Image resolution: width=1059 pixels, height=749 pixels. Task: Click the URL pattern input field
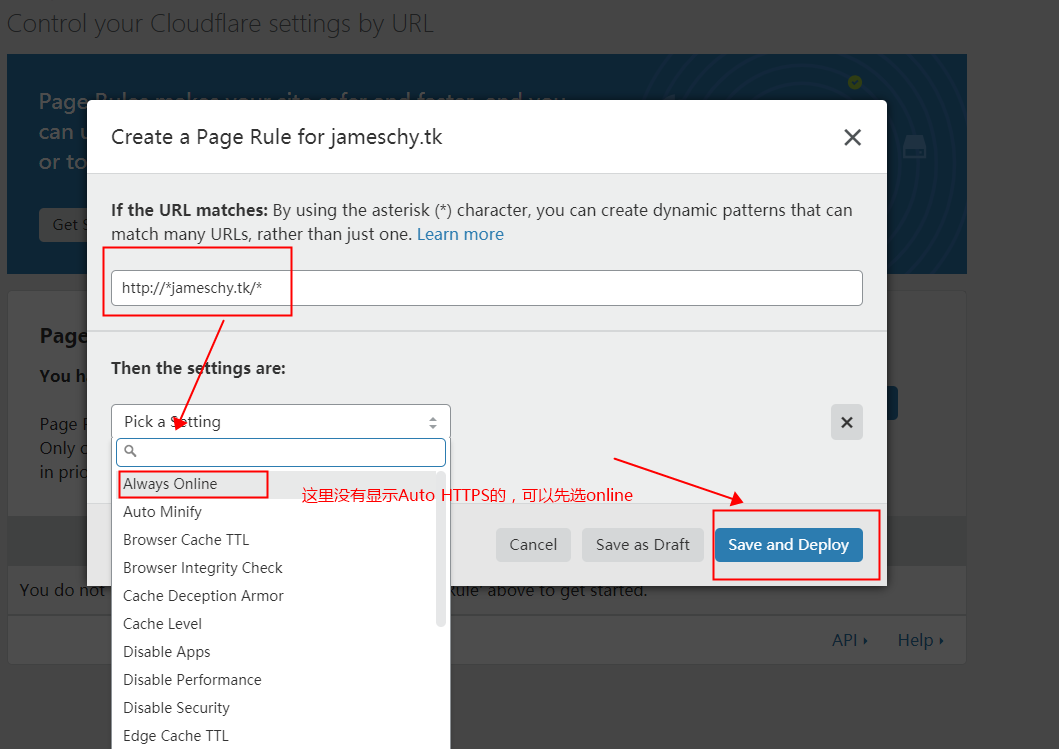click(x=486, y=288)
